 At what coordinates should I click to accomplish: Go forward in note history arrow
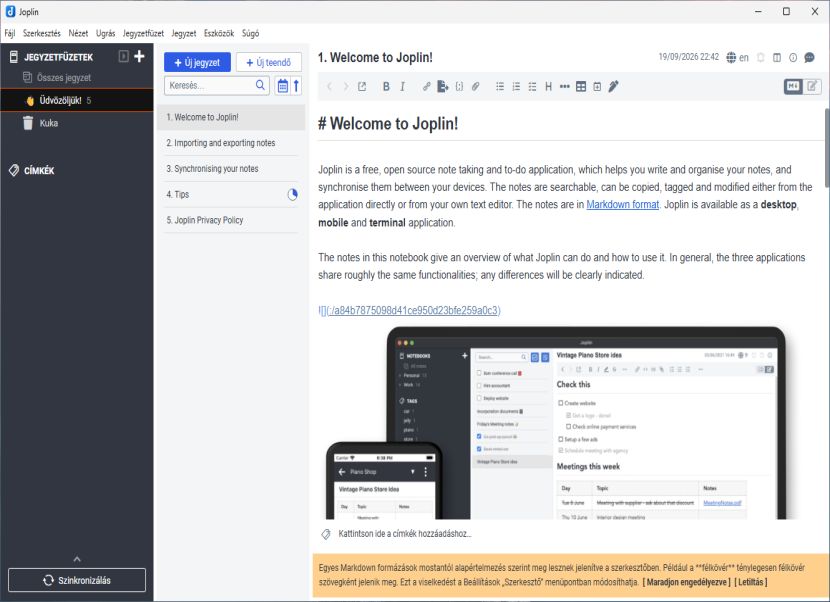(346, 86)
